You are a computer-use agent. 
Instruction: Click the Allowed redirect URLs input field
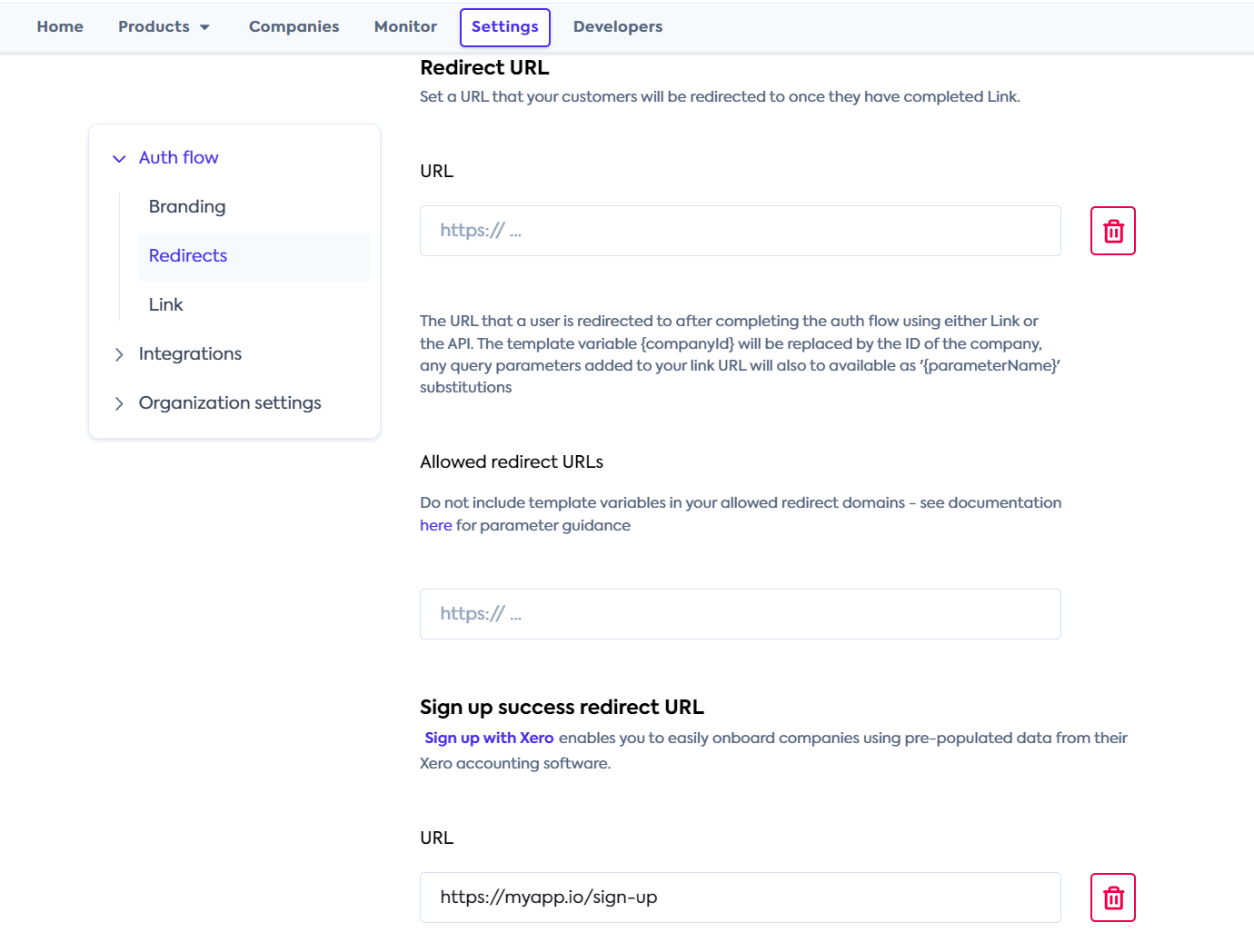point(740,613)
